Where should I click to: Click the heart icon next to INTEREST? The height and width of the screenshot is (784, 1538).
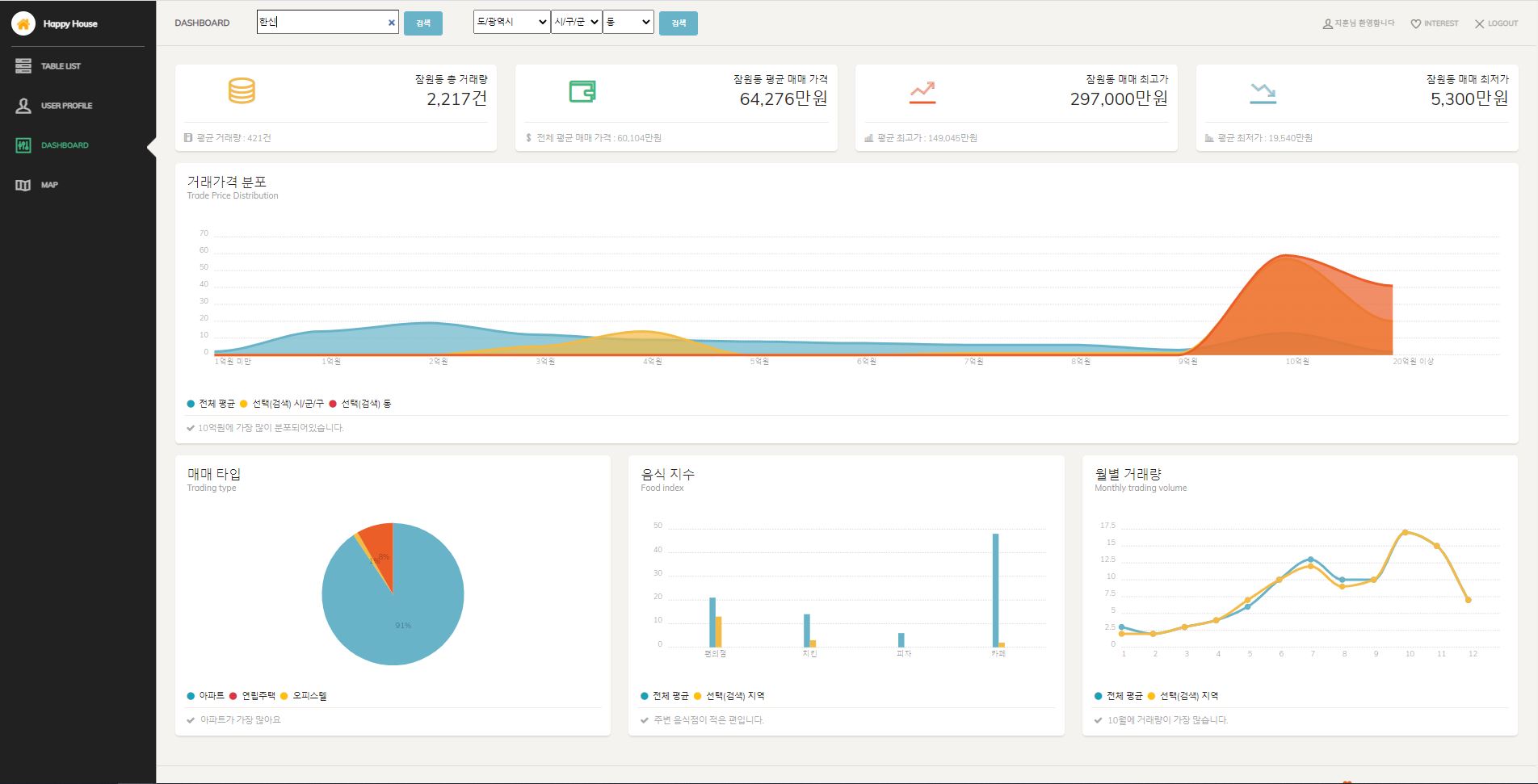click(x=1415, y=23)
